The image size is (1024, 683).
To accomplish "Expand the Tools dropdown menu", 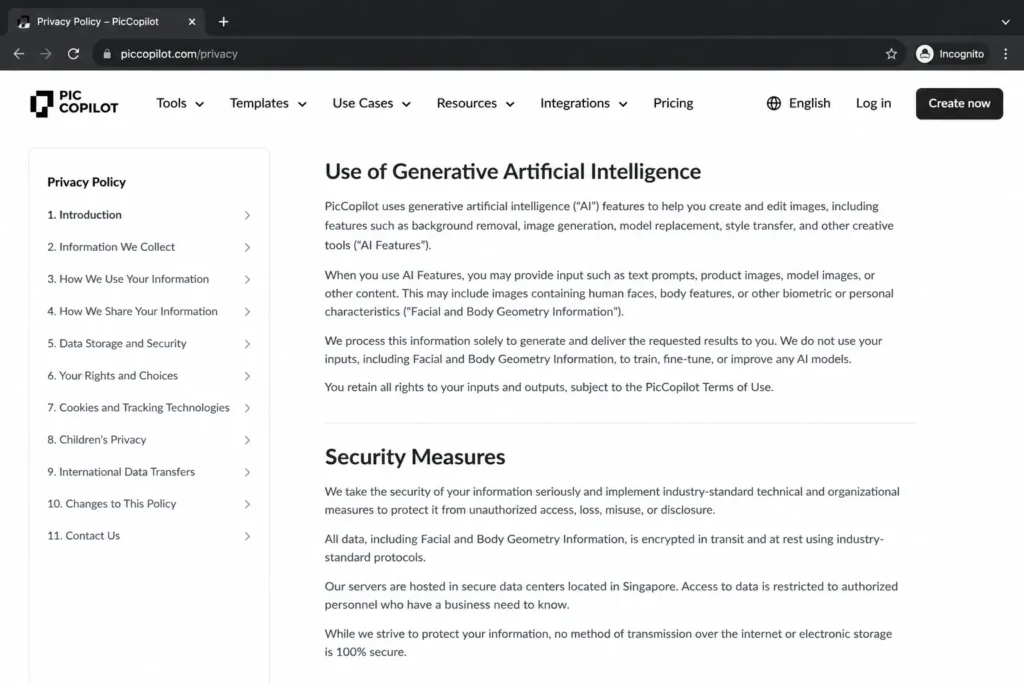I will (x=180, y=103).
